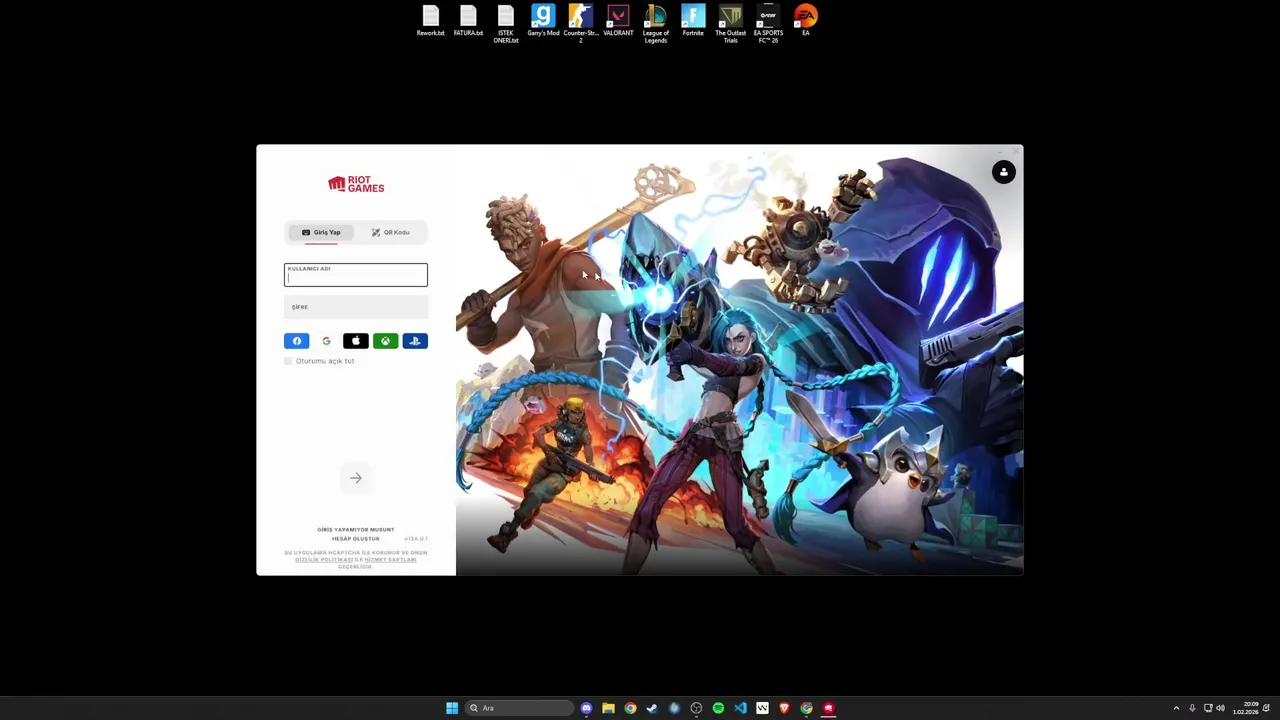This screenshot has width=1280, height=720.
Task: Select the Garry's Mod desktop shortcut
Action: [543, 21]
